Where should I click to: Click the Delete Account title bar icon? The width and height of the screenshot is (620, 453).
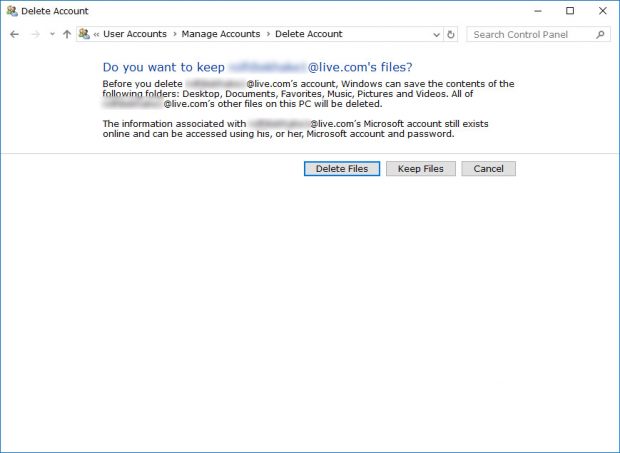tap(12, 11)
